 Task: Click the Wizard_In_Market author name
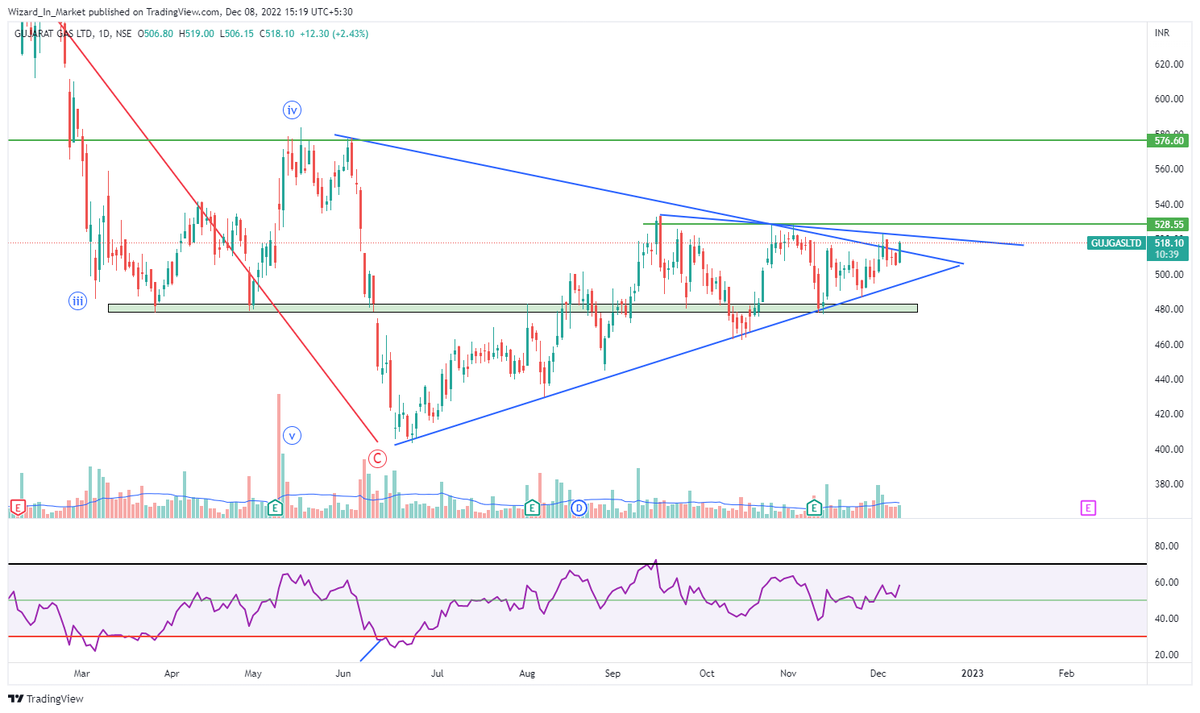point(46,12)
